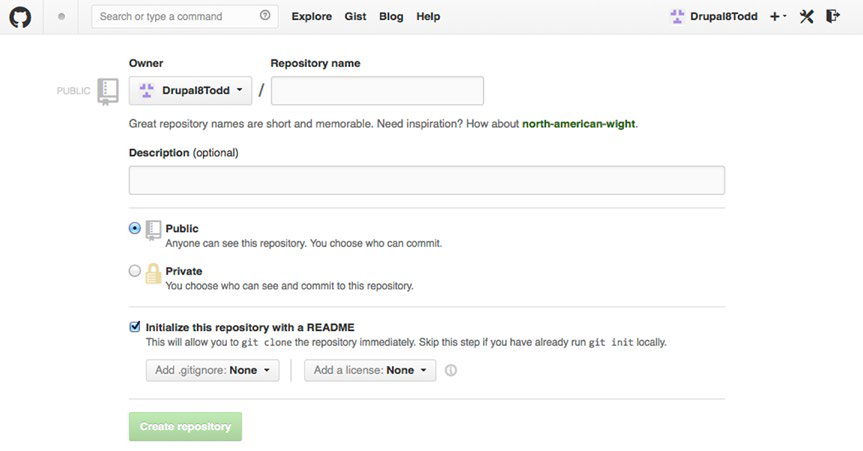Click the Repository name field label
Viewport: 863px width, 451px height.
click(315, 63)
